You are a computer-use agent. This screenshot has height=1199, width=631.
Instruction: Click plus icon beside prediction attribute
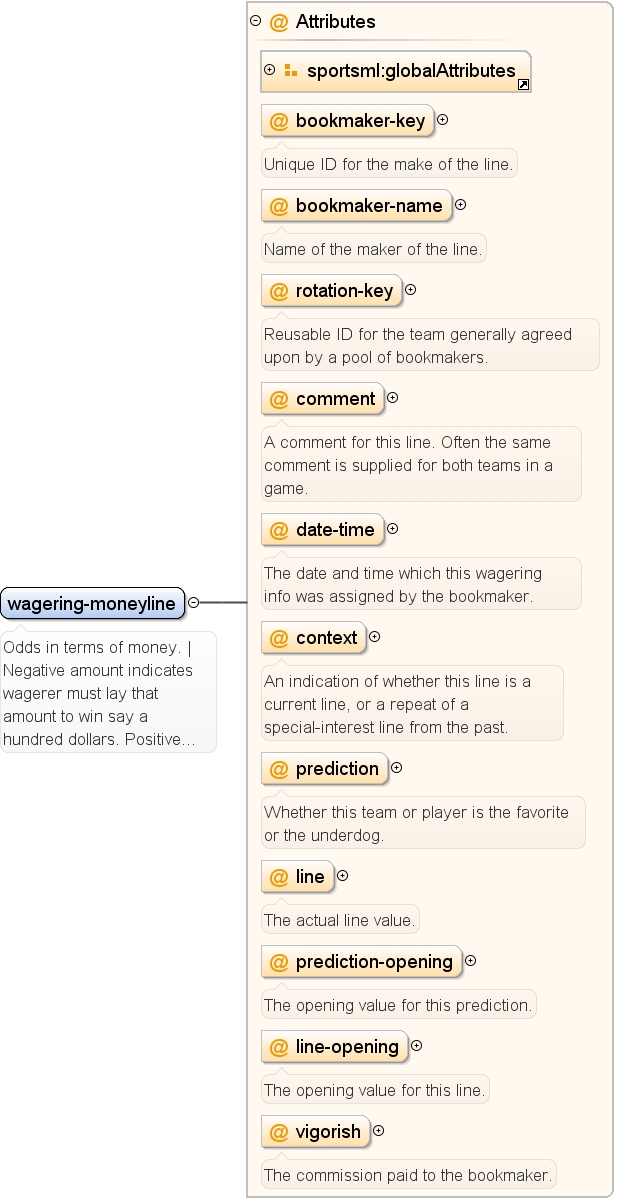[x=396, y=768]
